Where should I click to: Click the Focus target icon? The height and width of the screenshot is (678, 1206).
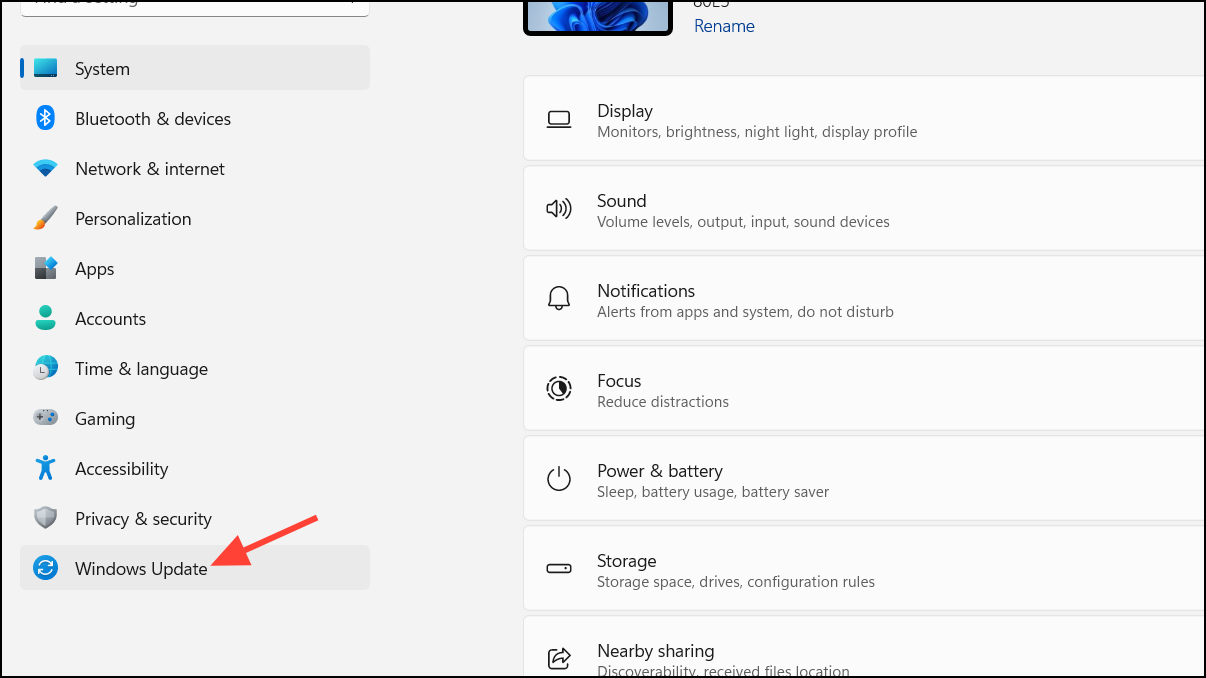(x=559, y=388)
